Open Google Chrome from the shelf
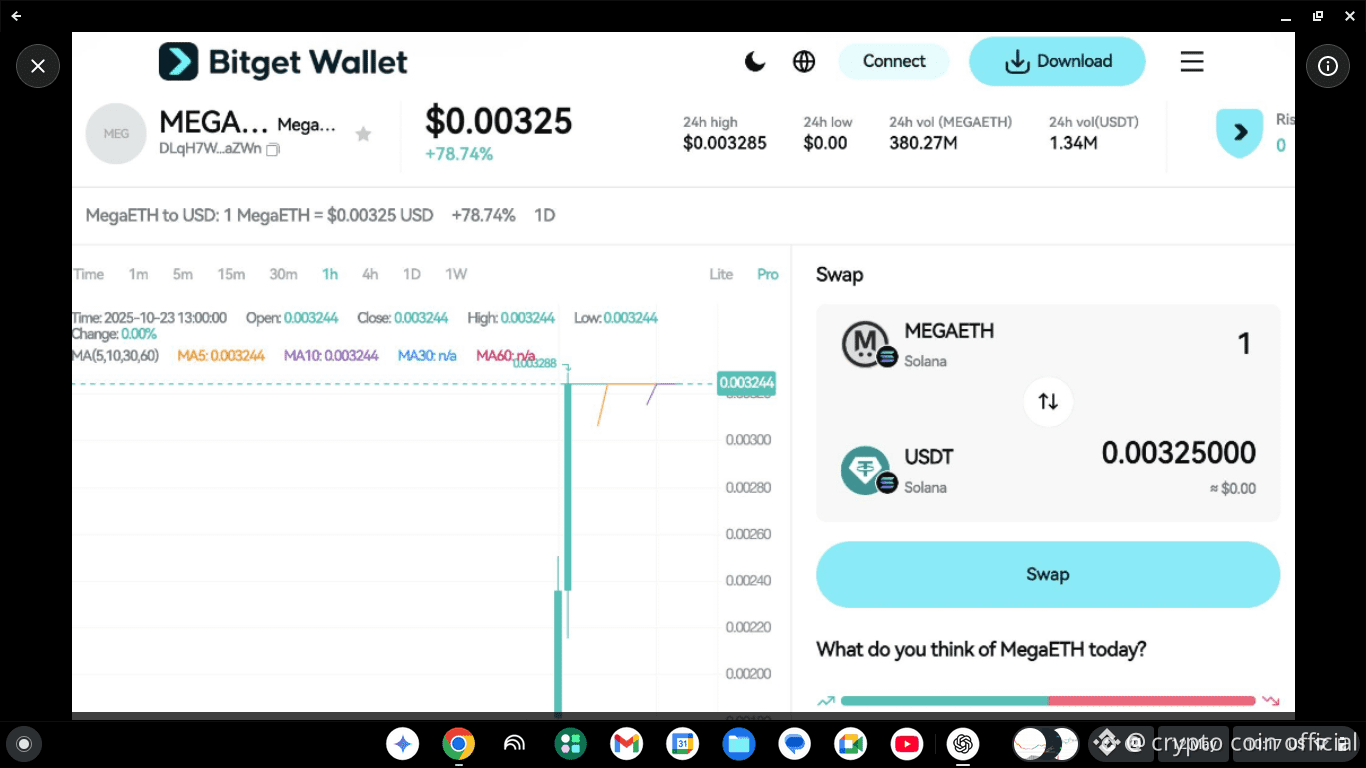 coord(459,743)
